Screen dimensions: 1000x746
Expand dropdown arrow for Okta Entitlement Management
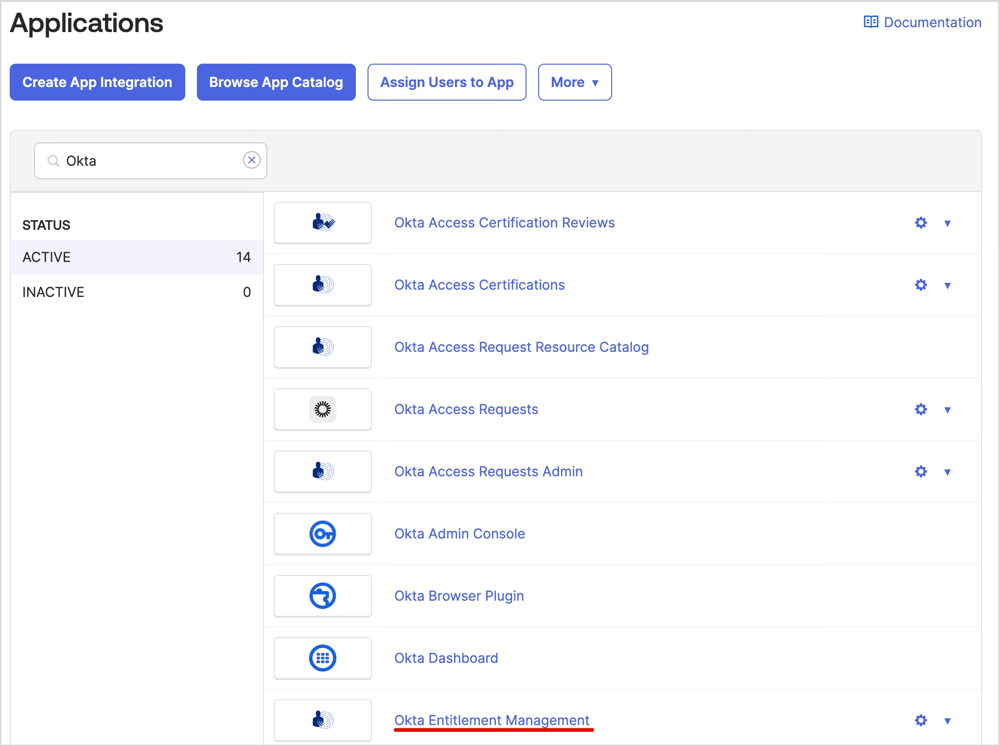(948, 720)
